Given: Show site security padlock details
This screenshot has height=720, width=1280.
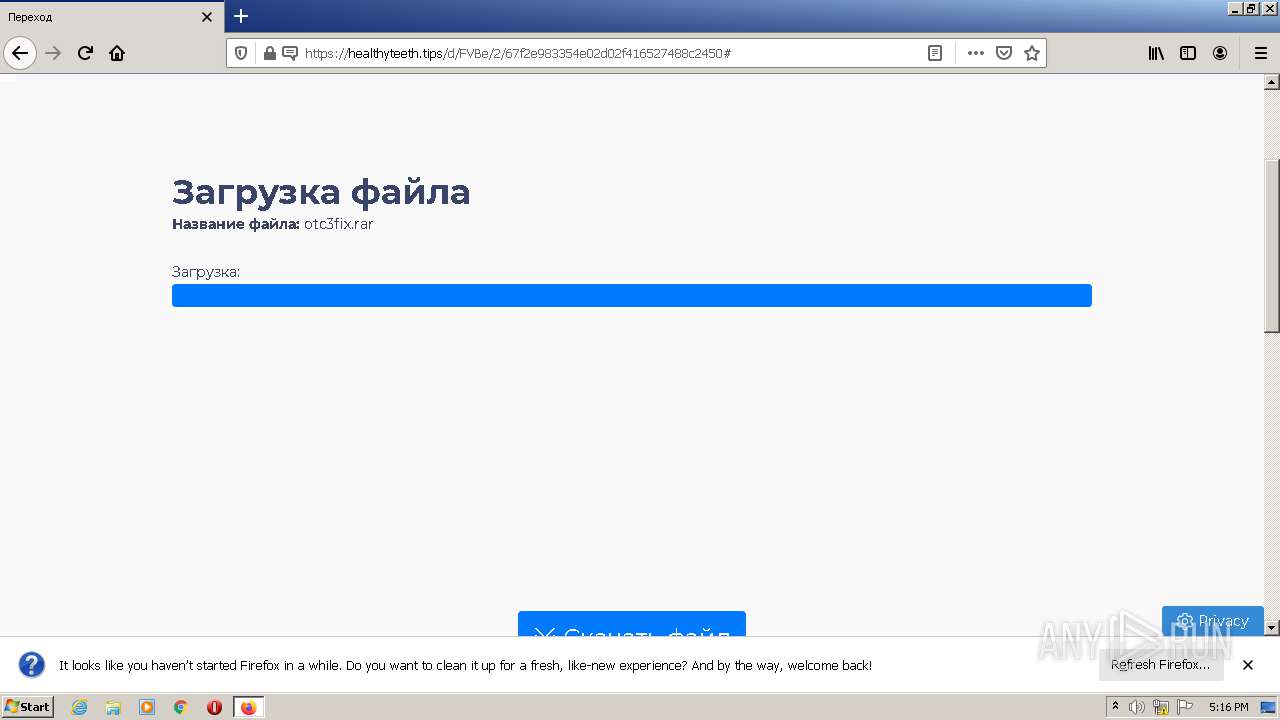Looking at the screenshot, I should tap(269, 53).
